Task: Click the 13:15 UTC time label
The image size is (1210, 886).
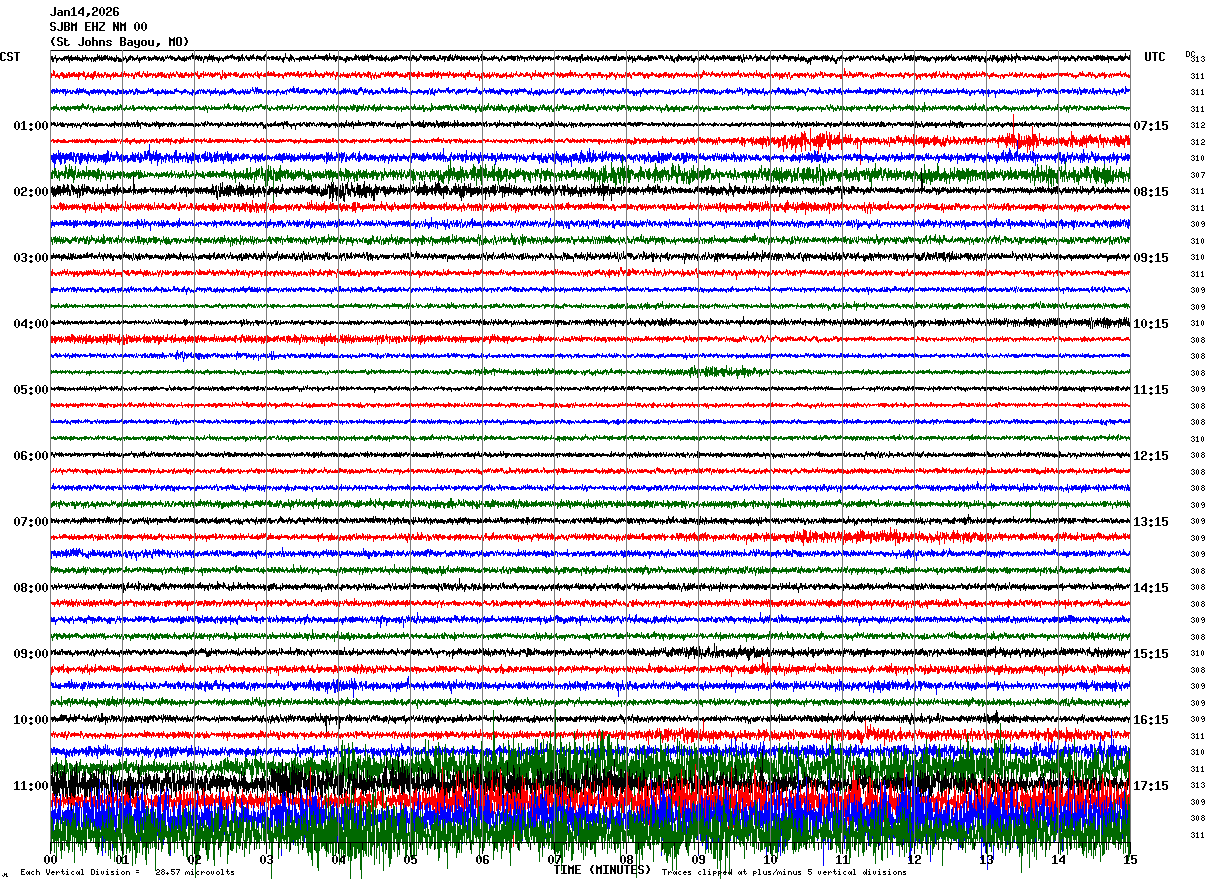Action: click(x=1151, y=522)
